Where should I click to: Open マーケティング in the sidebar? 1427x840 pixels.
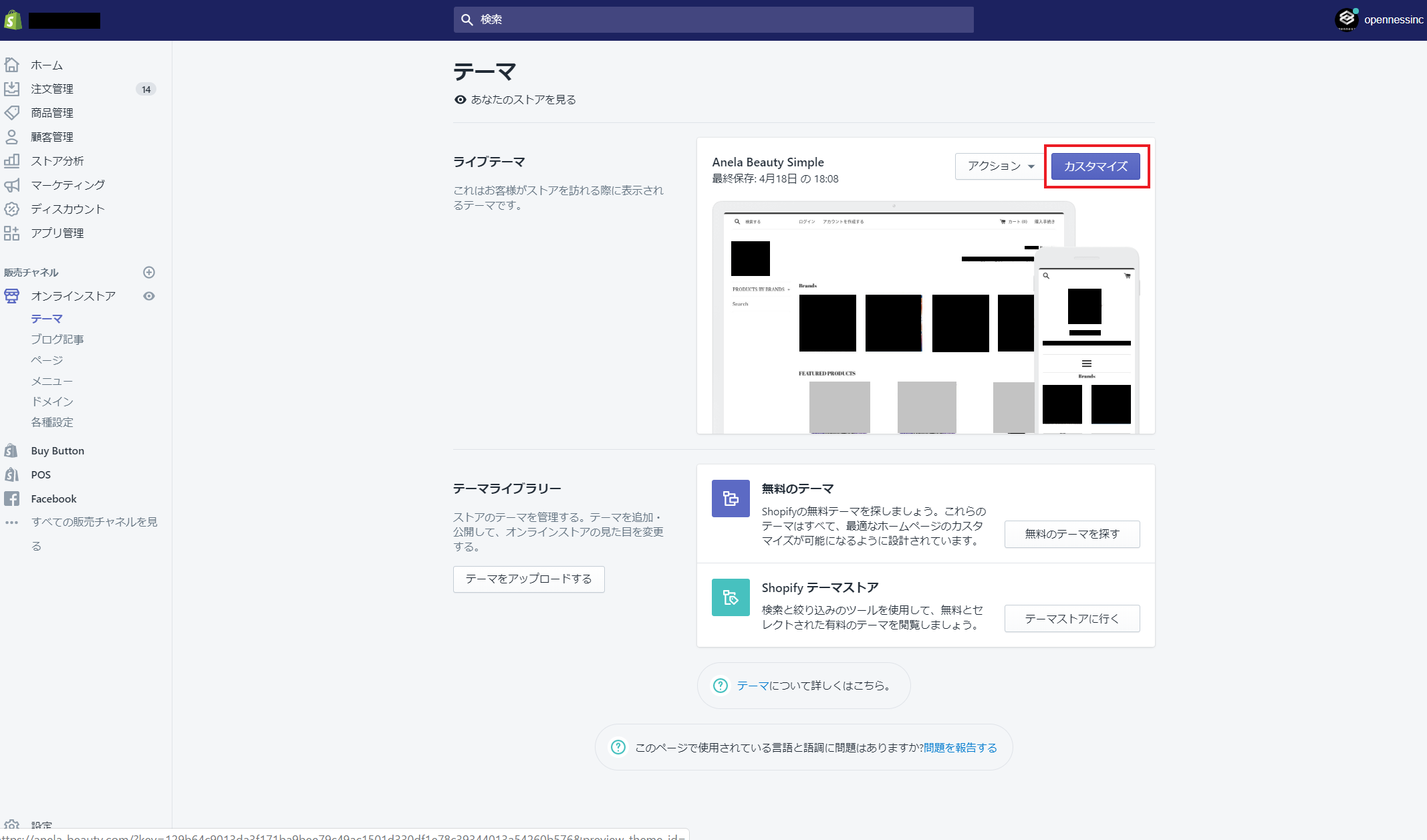[68, 185]
